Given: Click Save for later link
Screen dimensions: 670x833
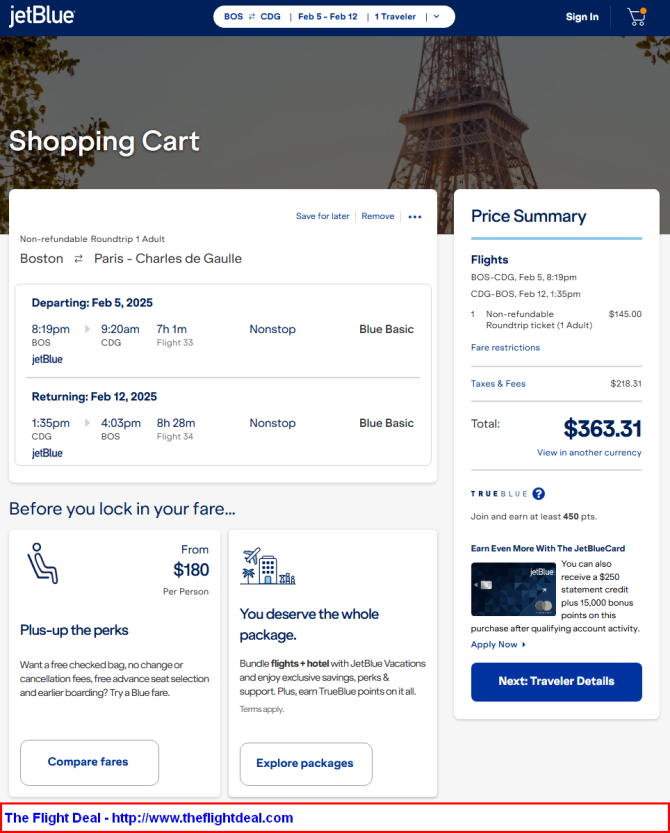Looking at the screenshot, I should pyautogui.click(x=323, y=216).
